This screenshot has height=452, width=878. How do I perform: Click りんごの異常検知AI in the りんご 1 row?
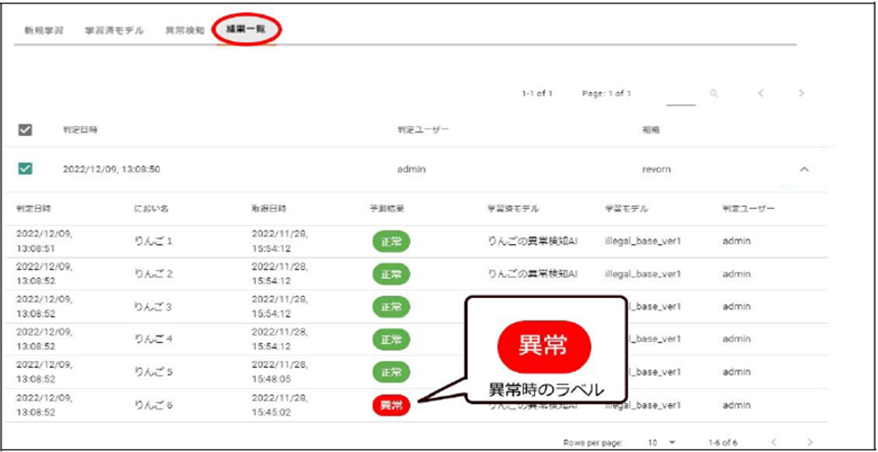(x=533, y=241)
